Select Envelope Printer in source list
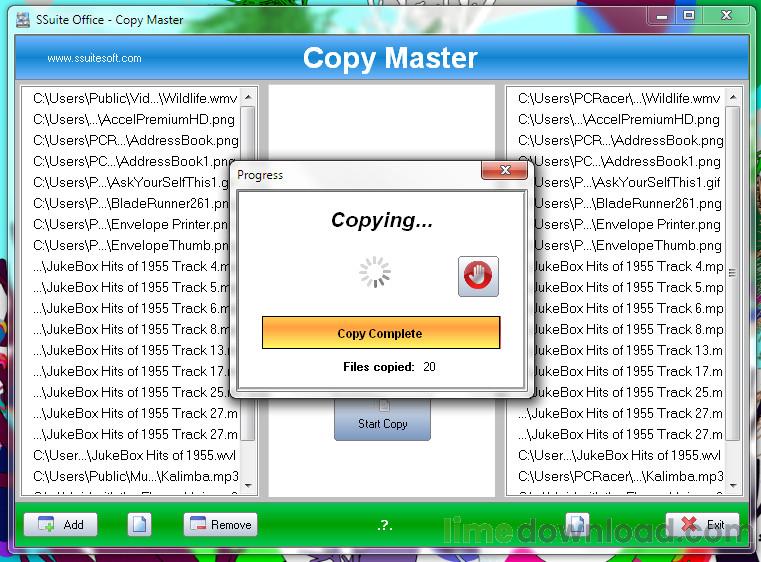The height and width of the screenshot is (562, 761). (132, 224)
